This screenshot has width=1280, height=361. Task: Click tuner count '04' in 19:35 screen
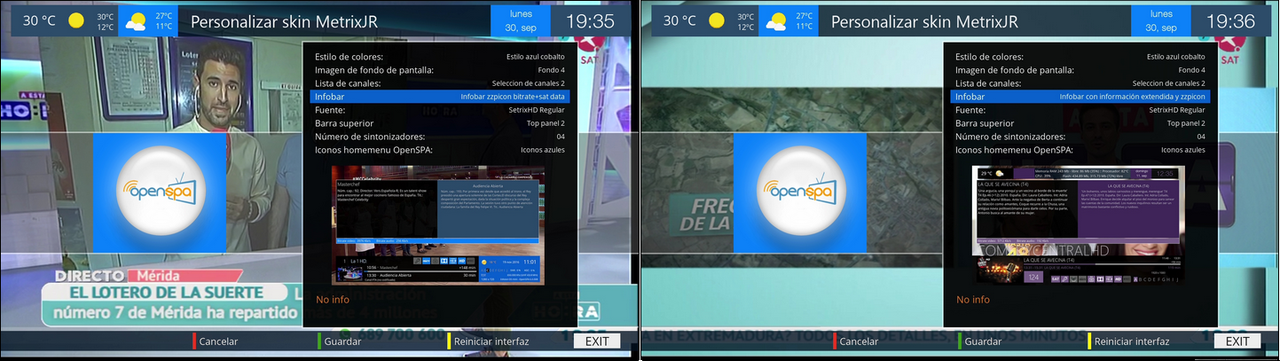pos(560,136)
